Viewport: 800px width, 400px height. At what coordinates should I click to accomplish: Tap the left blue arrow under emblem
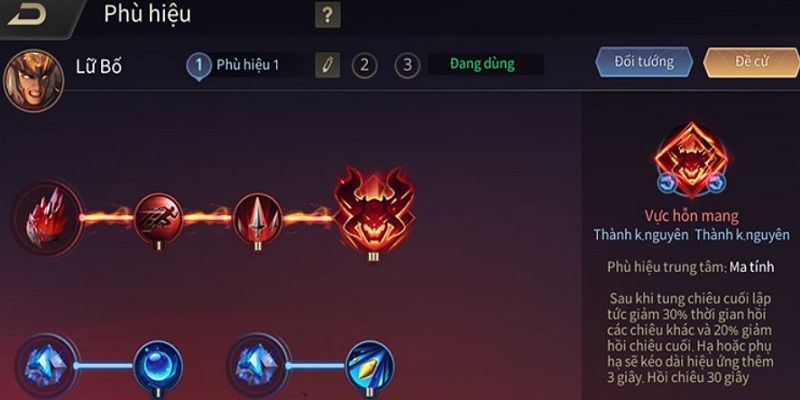pos(666,183)
